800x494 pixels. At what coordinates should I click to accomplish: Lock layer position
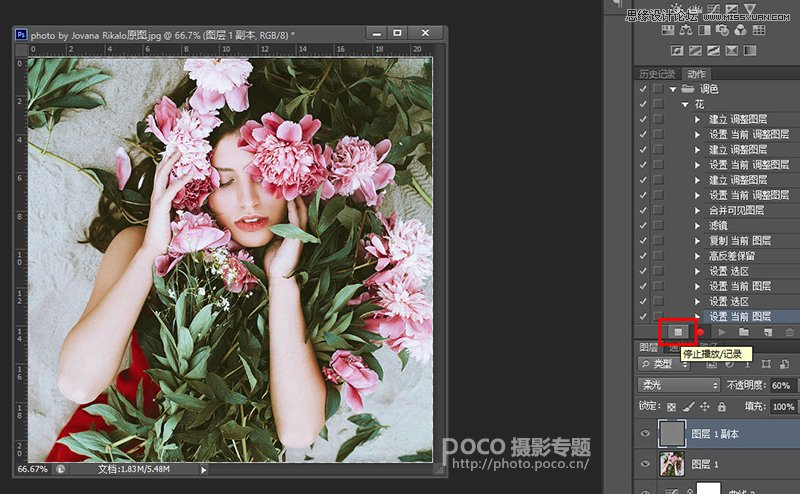705,406
